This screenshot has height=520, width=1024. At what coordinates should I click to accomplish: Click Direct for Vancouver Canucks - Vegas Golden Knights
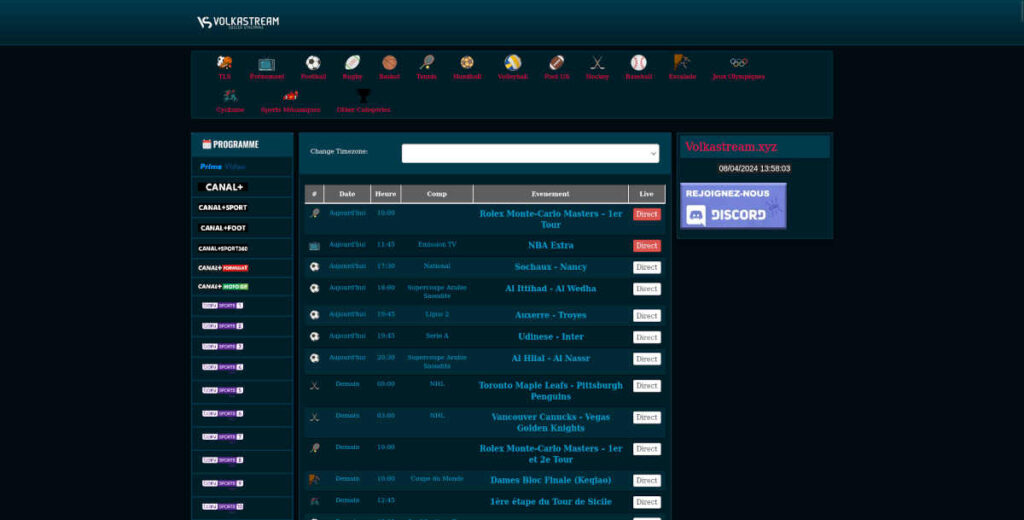(x=647, y=417)
